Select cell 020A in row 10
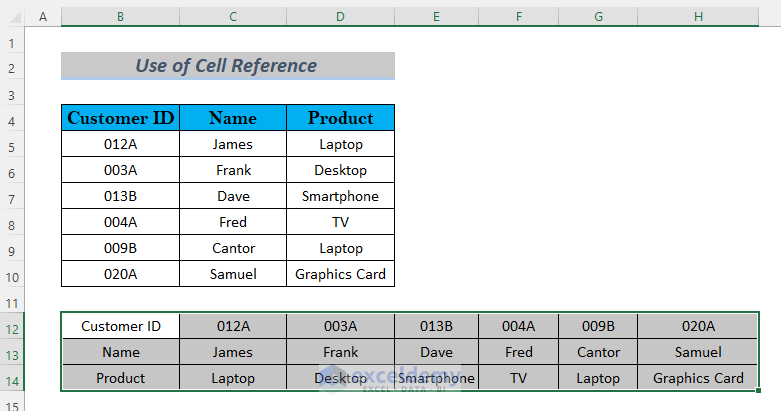Image resolution: width=781 pixels, height=411 pixels. (x=120, y=274)
